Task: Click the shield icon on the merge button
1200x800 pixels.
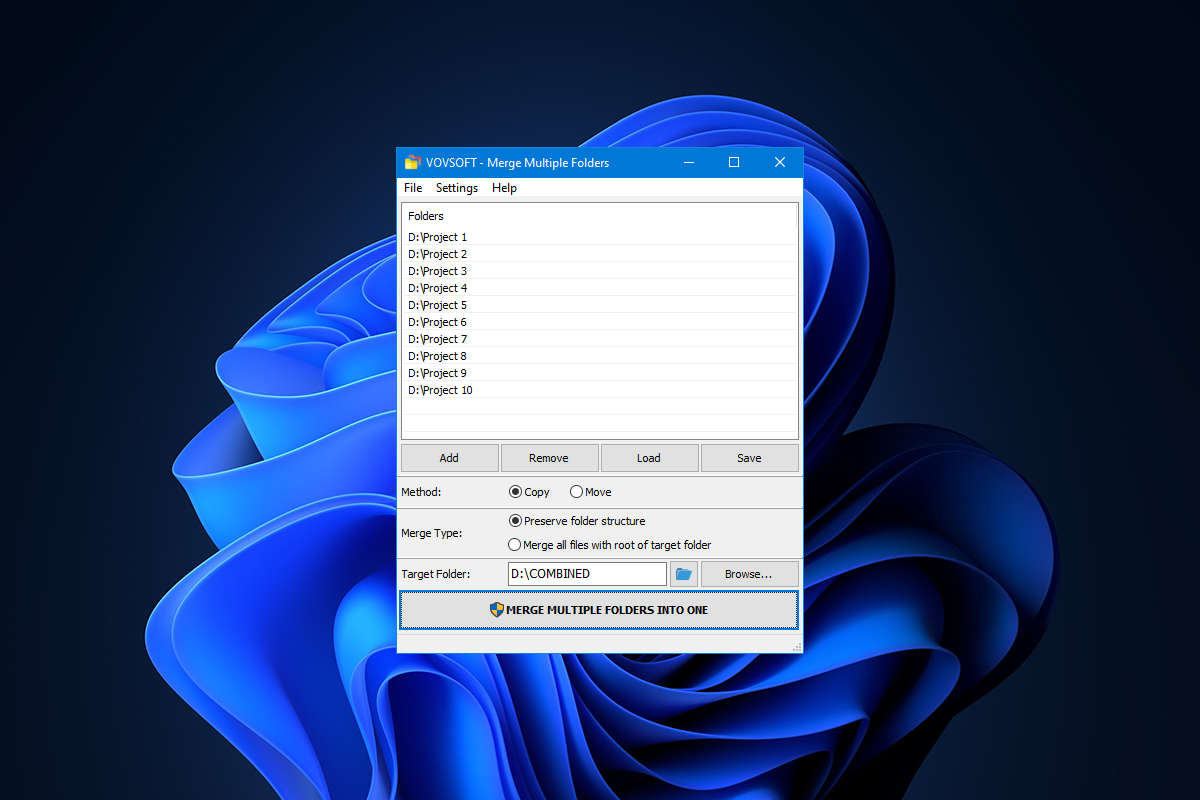Action: pos(497,609)
